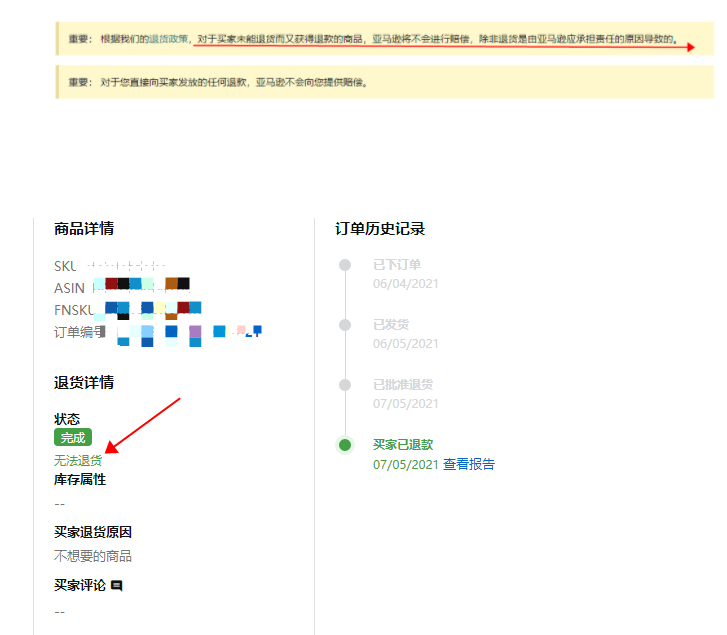Click the 订单历史记录 heading

[x=380, y=229]
